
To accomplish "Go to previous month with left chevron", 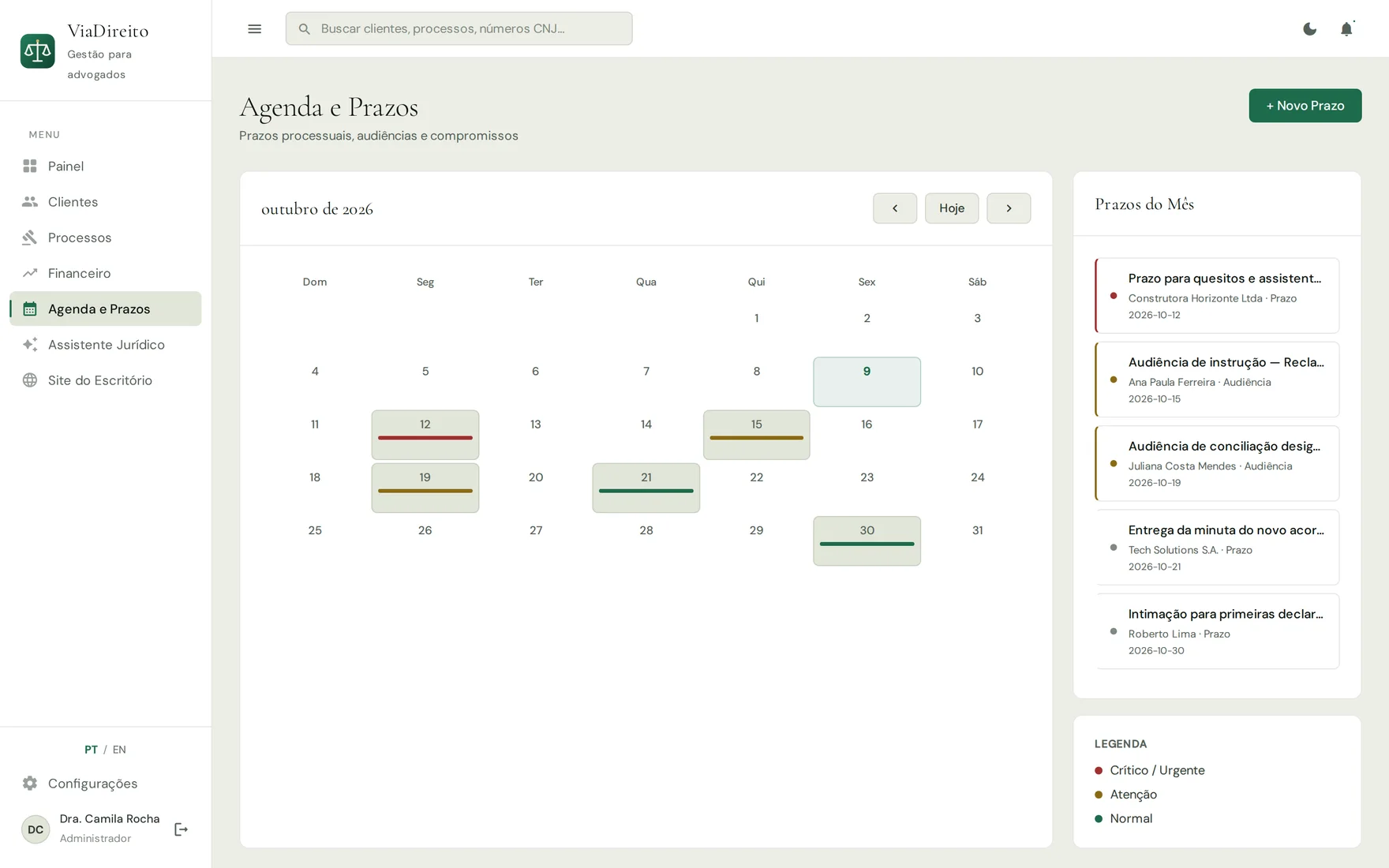I will 895,208.
